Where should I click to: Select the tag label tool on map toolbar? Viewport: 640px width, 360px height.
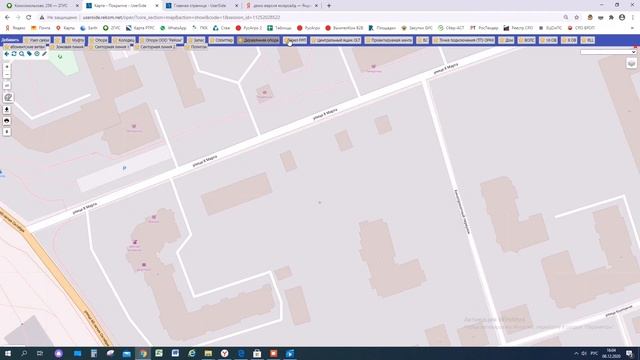click(29, 54)
